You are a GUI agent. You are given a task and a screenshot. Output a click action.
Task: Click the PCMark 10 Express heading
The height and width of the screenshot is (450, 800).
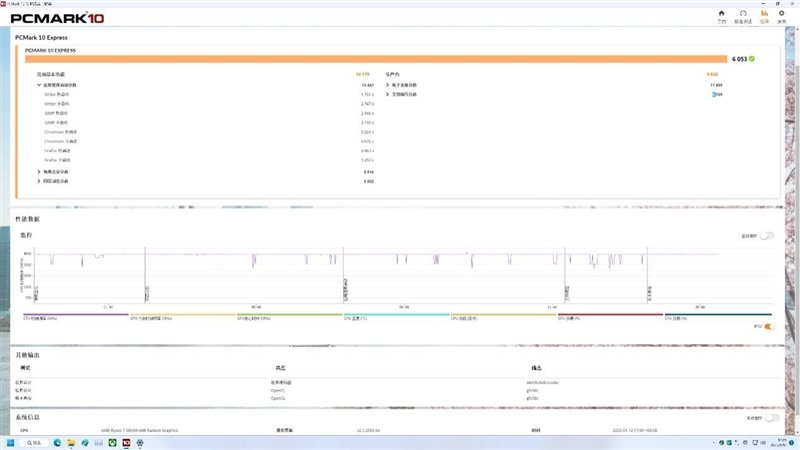41,38
